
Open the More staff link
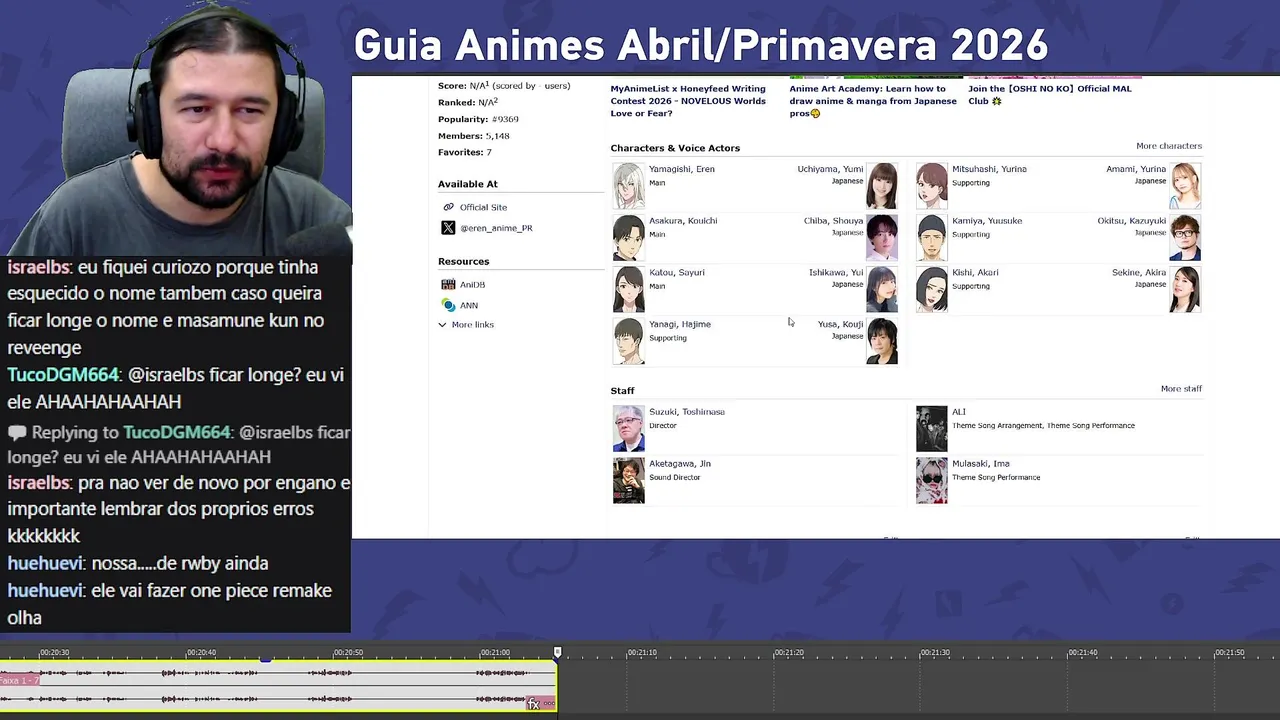click(x=1181, y=389)
